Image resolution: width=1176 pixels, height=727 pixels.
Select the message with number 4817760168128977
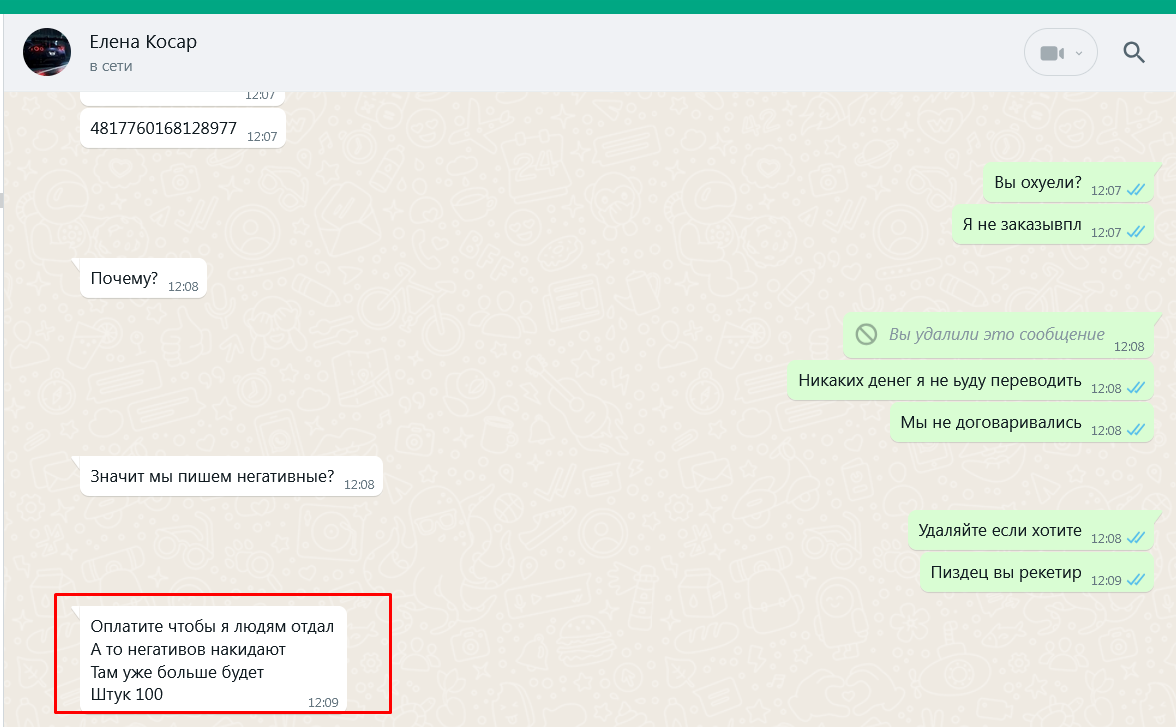182,128
